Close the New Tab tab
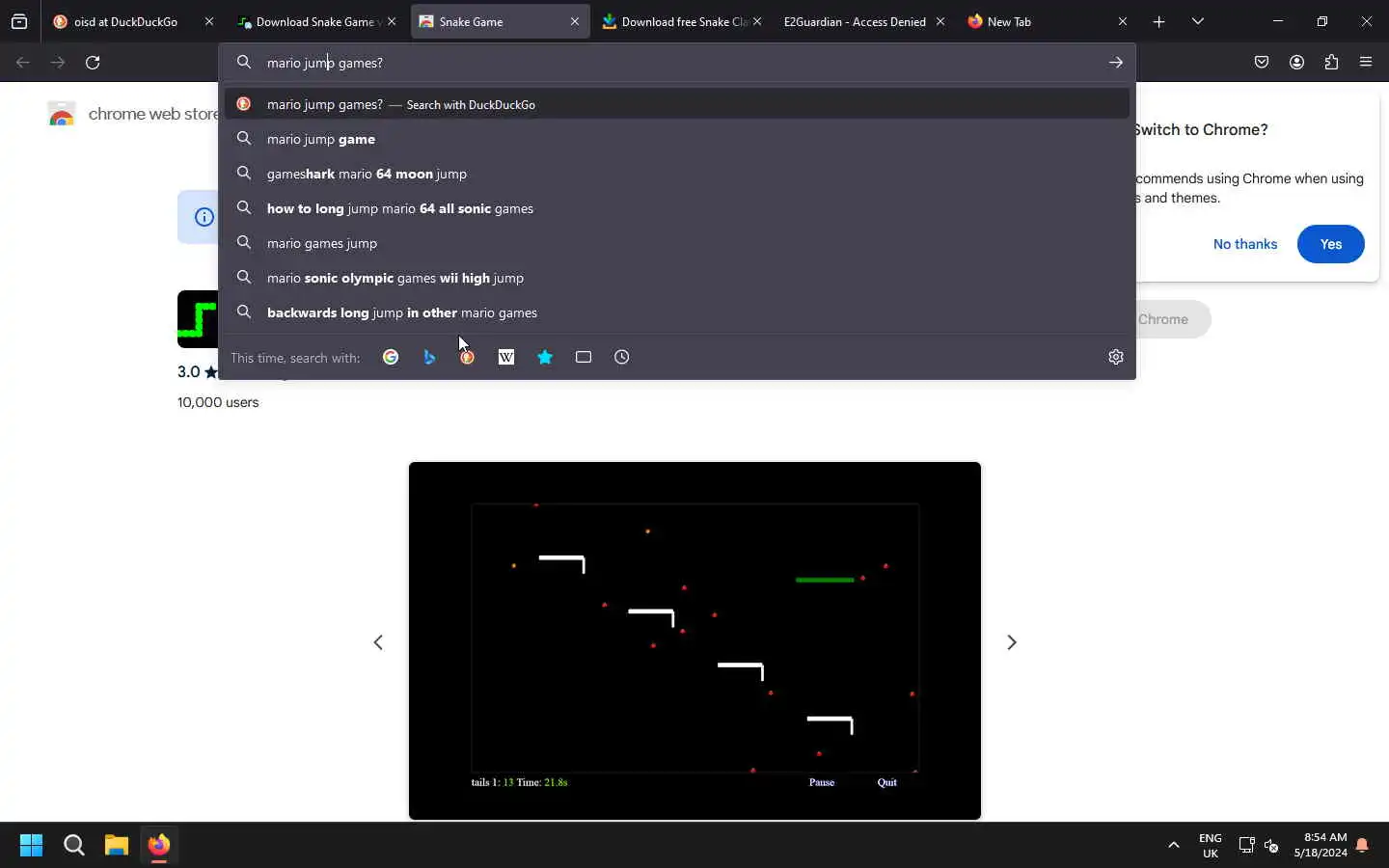Viewport: 1389px width, 868px height. tap(1123, 21)
